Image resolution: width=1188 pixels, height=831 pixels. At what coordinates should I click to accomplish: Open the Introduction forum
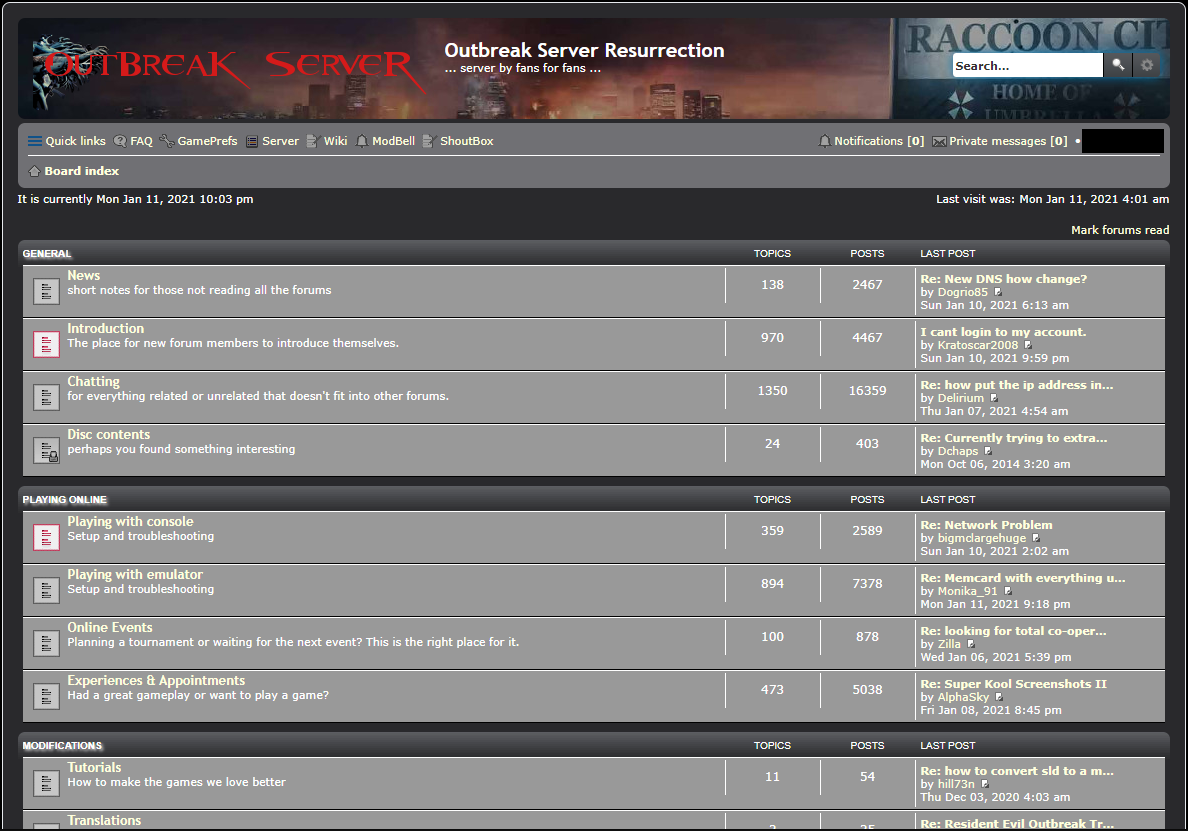click(x=105, y=329)
